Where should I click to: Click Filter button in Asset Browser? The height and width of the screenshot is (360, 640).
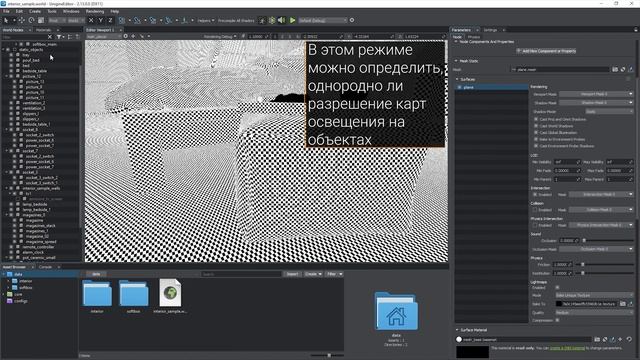click(334, 274)
